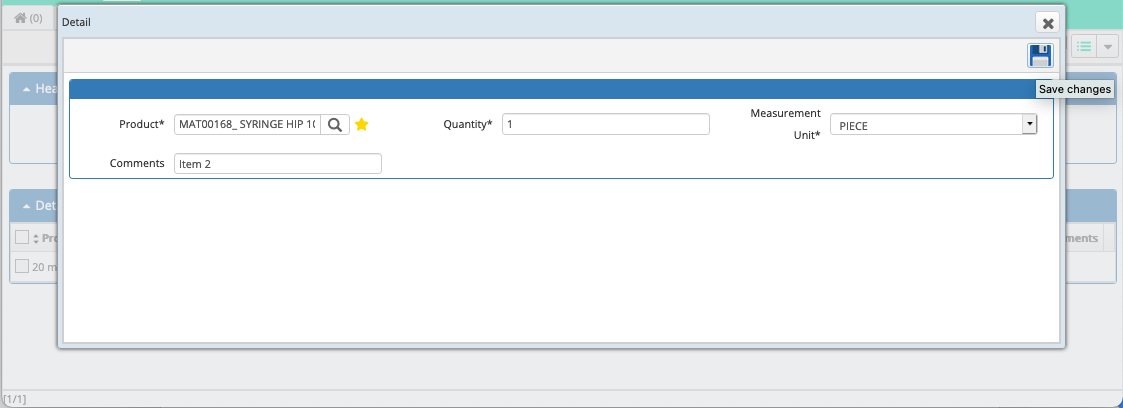Image resolution: width=1123 pixels, height=408 pixels.
Task: Edit the Product field
Action: [247, 125]
